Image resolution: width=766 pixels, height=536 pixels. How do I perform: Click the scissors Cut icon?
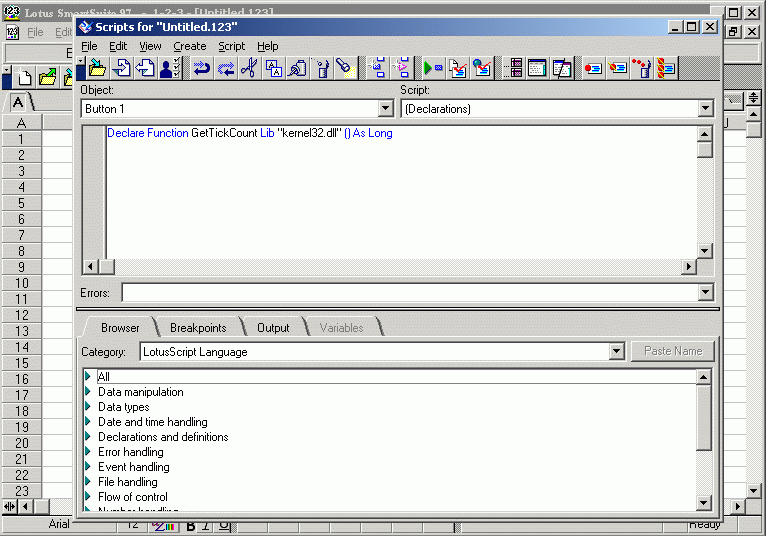(x=248, y=68)
